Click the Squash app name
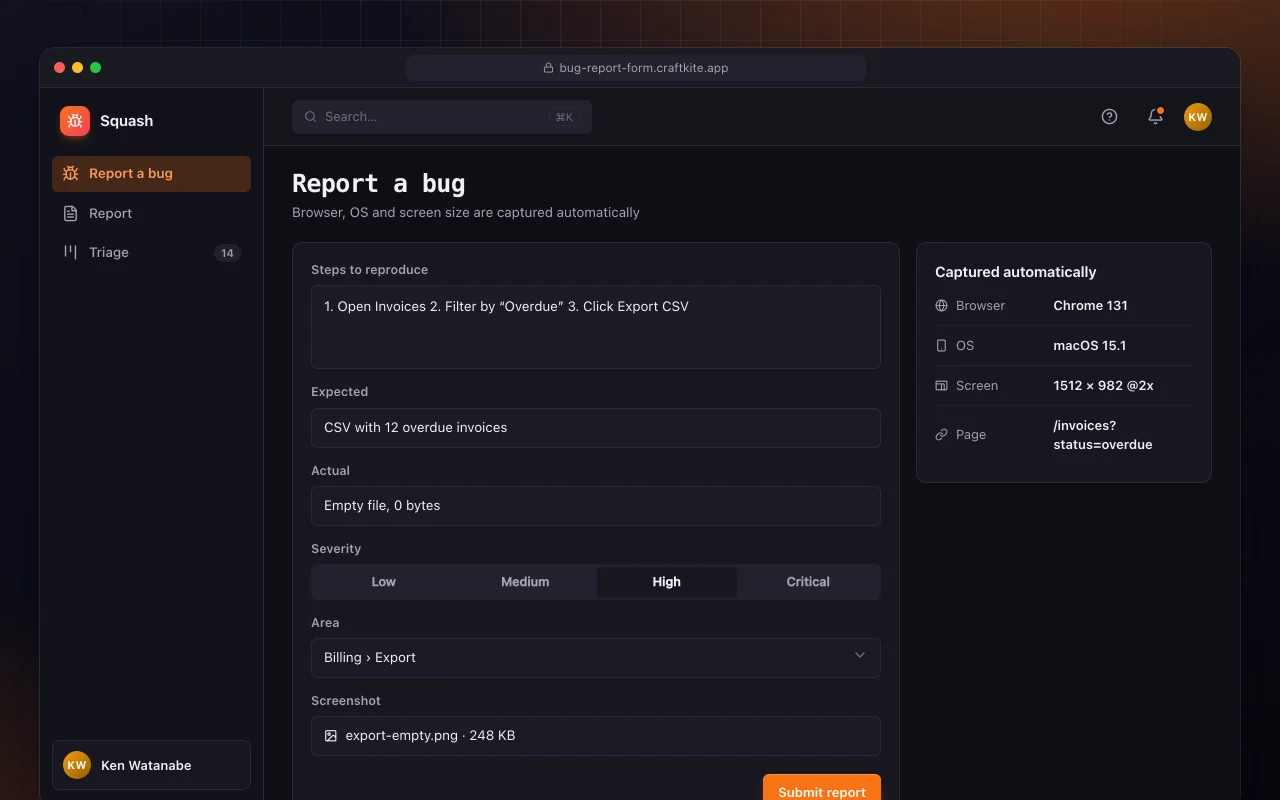1280x800 pixels. click(127, 121)
